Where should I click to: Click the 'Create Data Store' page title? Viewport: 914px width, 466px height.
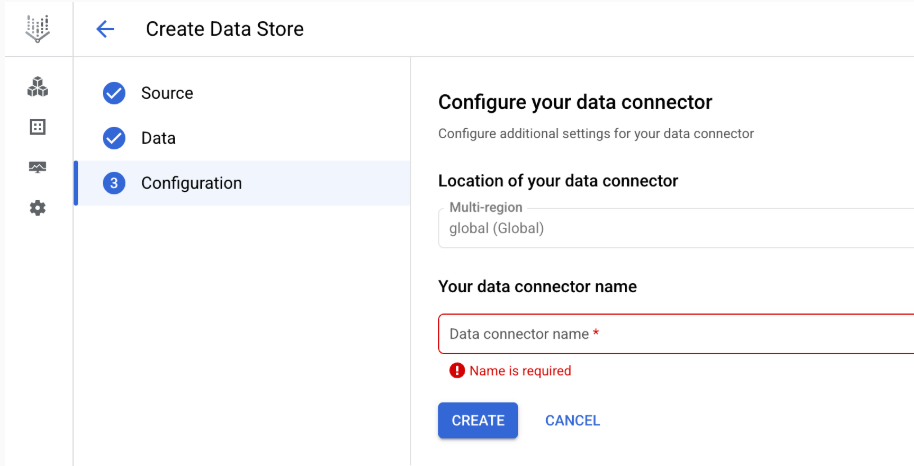225,29
